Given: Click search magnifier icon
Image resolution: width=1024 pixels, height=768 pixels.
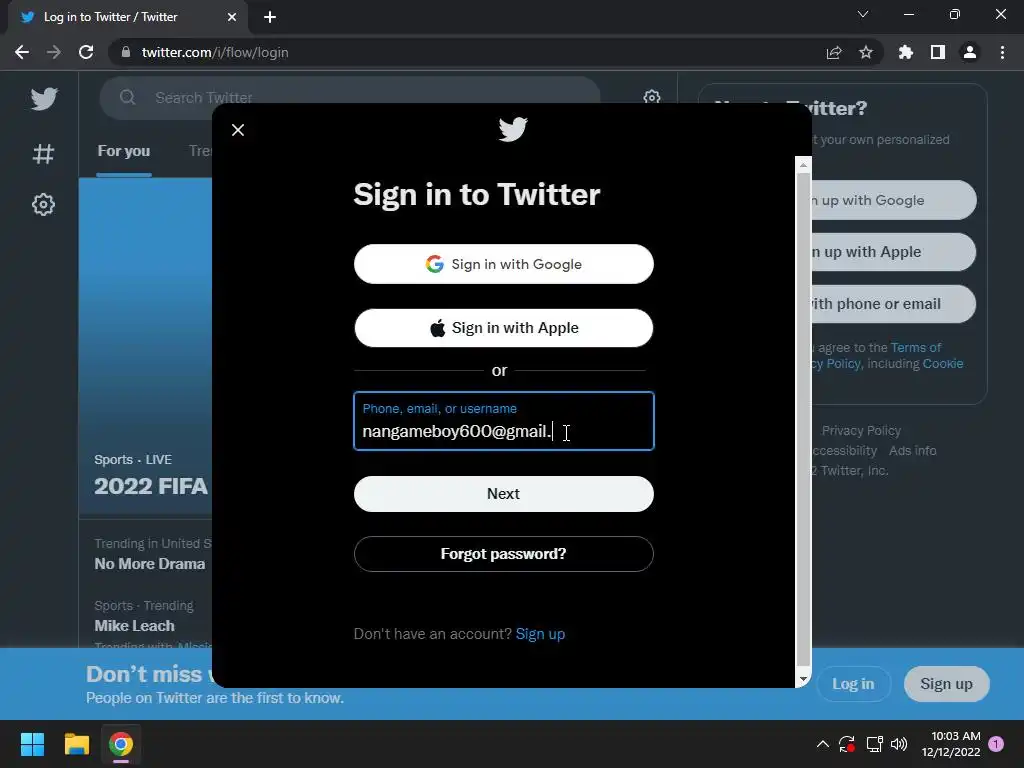Looking at the screenshot, I should 127,97.
